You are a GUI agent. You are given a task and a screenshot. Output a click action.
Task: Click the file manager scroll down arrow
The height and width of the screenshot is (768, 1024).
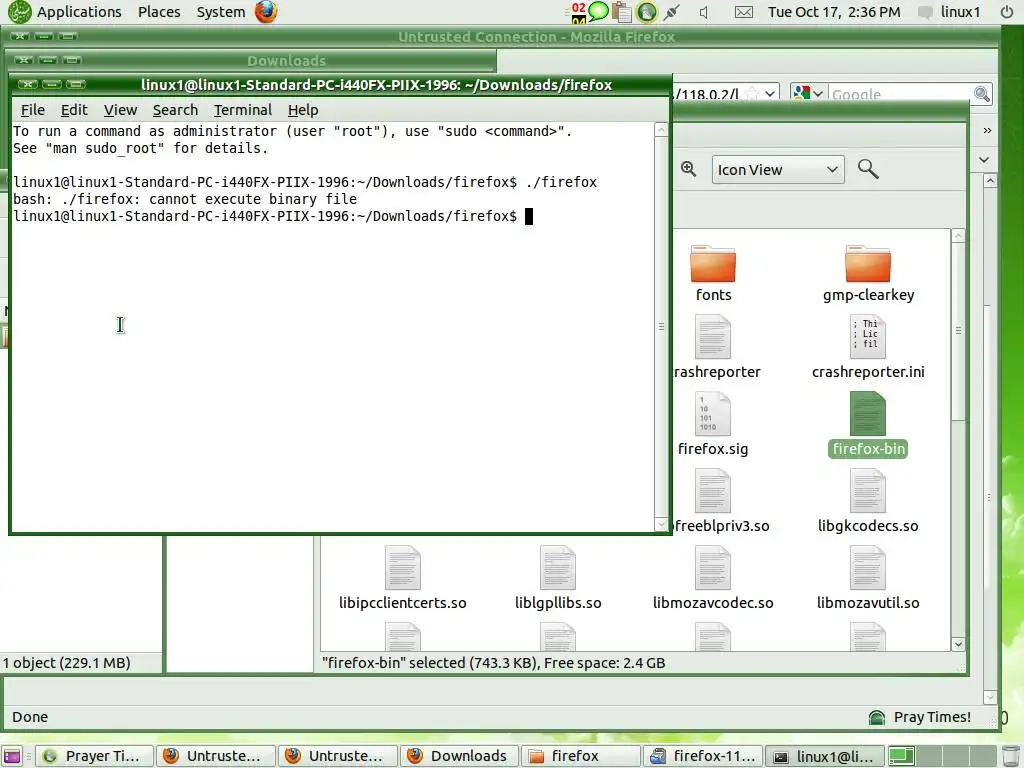[958, 644]
